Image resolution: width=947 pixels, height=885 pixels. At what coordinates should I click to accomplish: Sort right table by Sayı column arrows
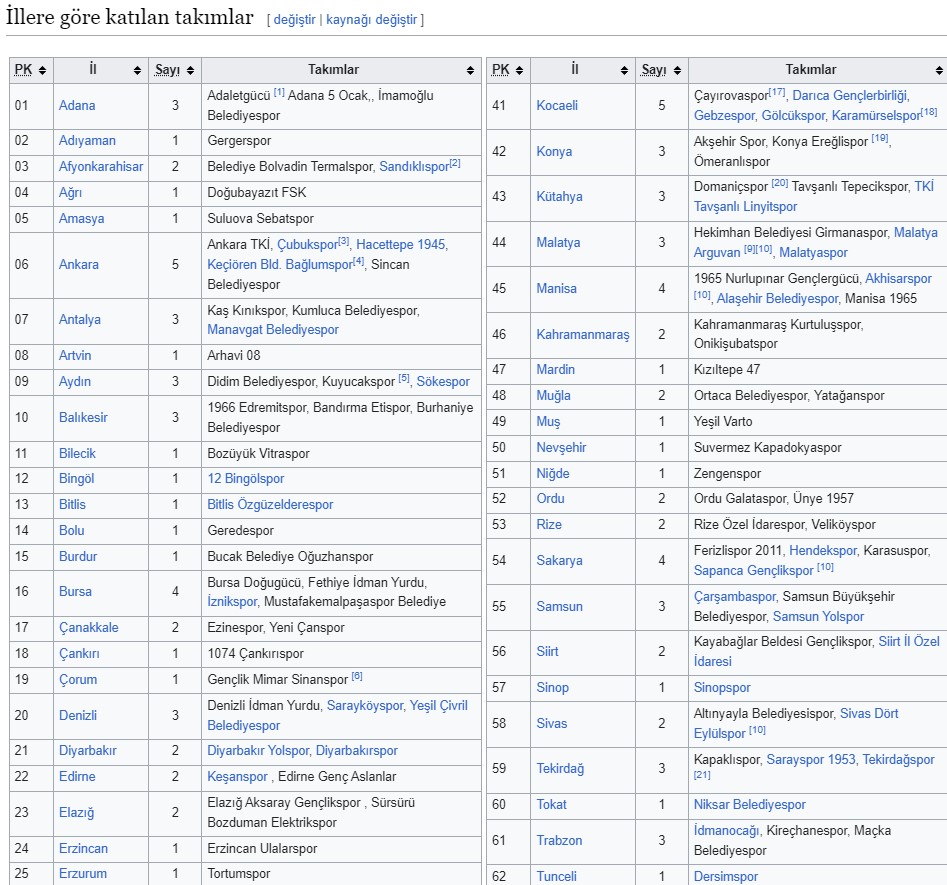point(677,71)
